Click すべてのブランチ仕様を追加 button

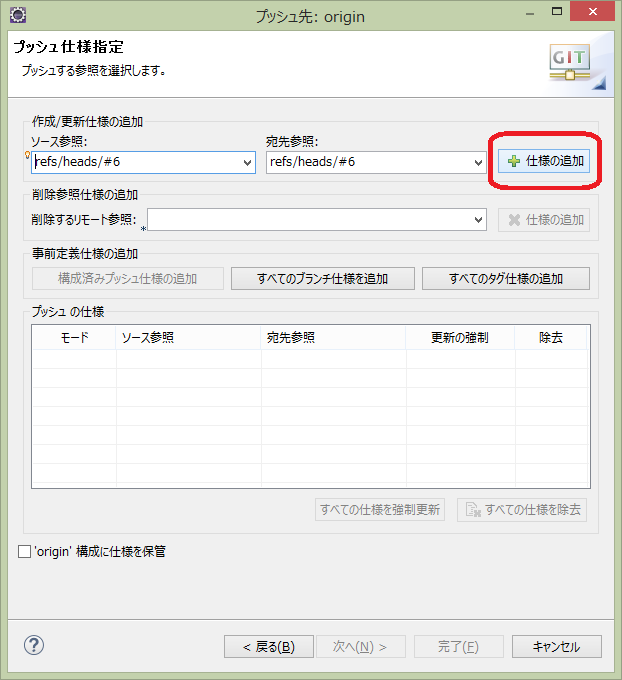[323, 278]
